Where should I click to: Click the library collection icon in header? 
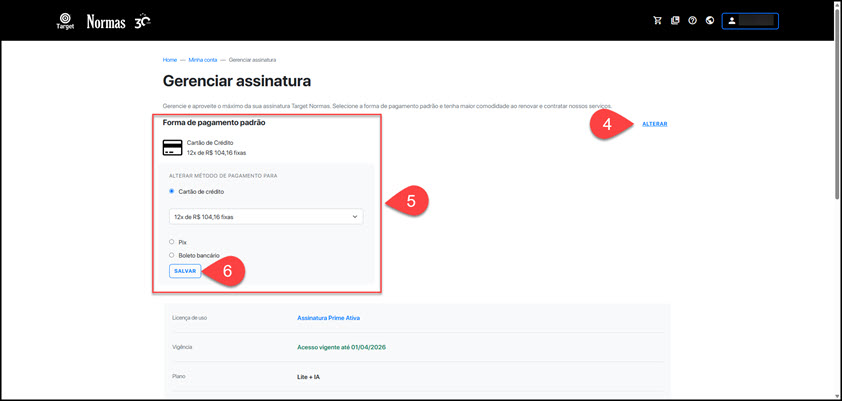tap(675, 20)
